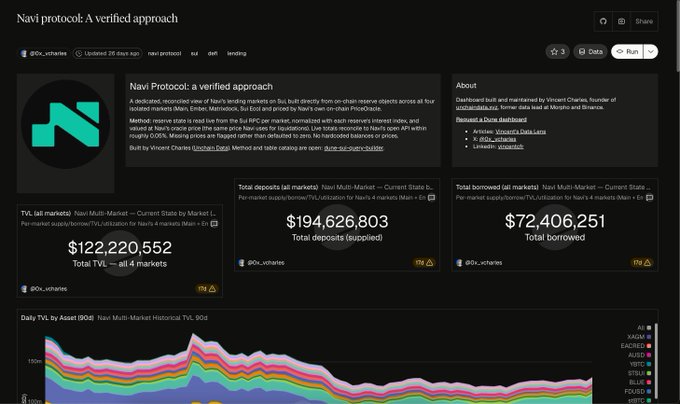Image resolution: width=680 pixels, height=404 pixels.
Task: Open query details icon on Total borrowed card
Action: [649, 198]
